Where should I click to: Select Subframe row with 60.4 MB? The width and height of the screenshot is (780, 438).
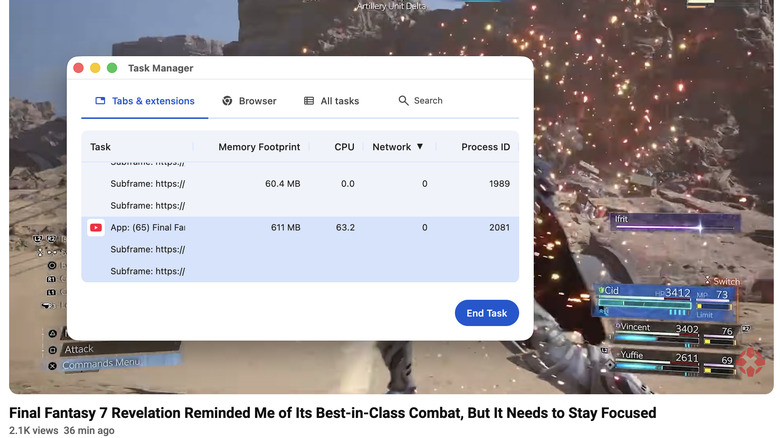coord(300,184)
